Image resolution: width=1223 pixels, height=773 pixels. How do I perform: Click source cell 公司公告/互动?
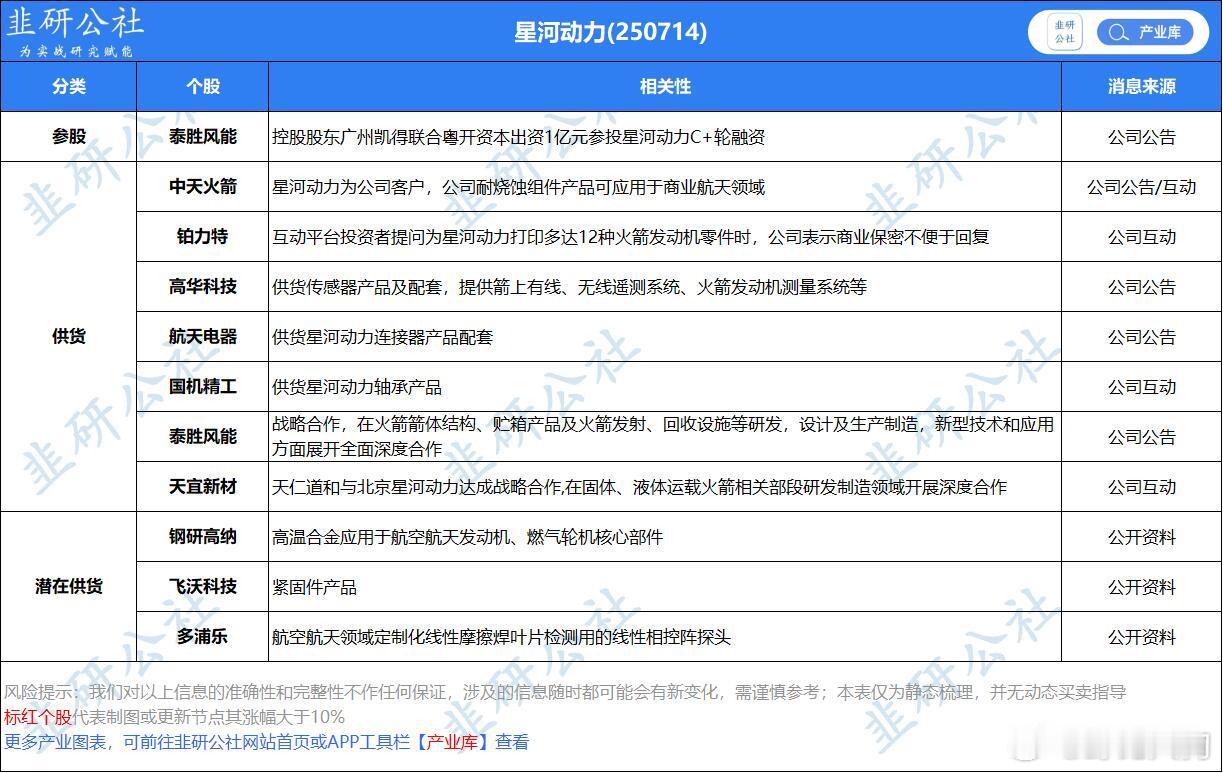pyautogui.click(x=1141, y=187)
